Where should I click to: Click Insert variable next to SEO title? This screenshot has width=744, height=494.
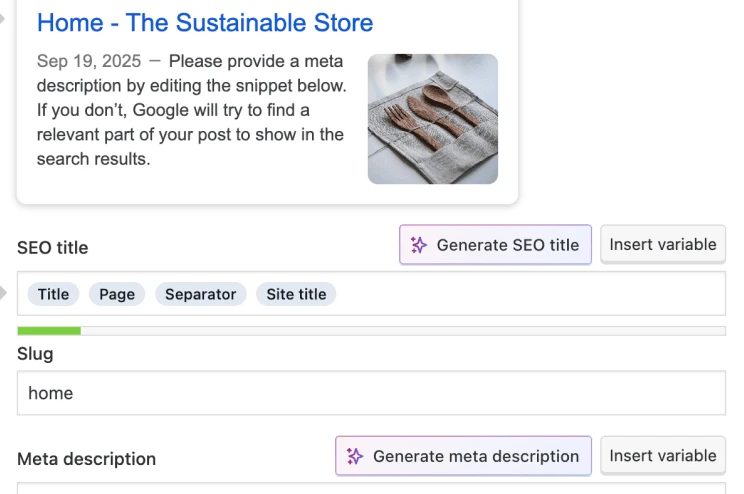[662, 244]
